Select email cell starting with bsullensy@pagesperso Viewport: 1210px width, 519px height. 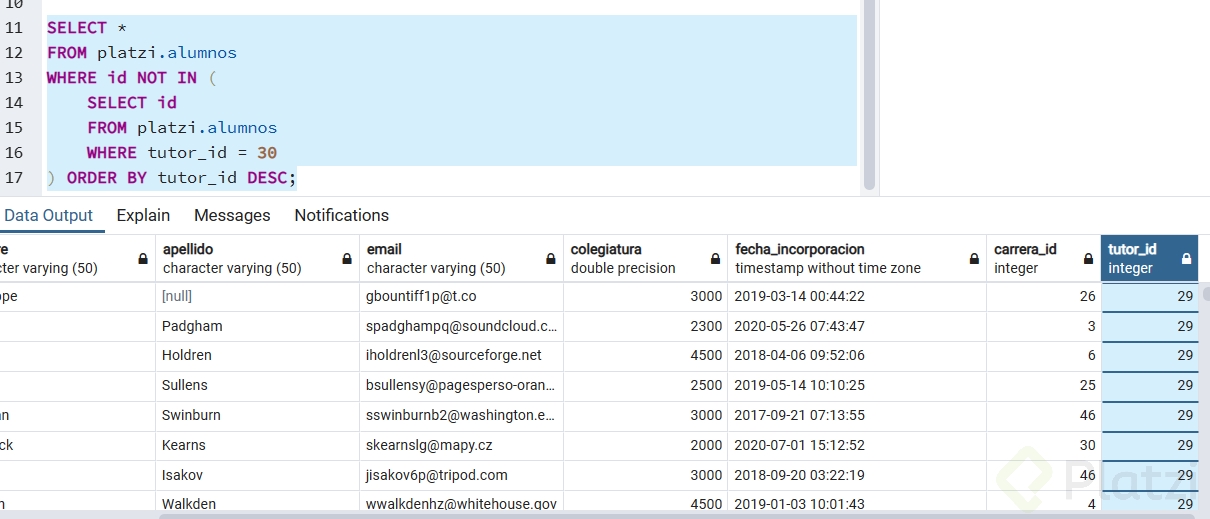tap(462, 386)
